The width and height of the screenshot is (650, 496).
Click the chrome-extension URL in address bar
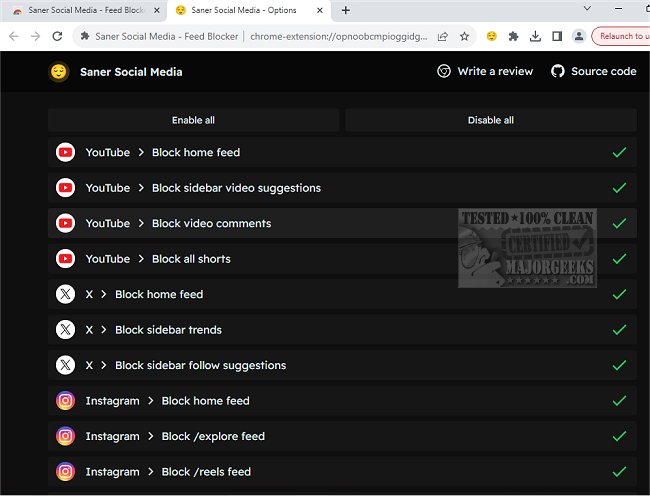339,36
